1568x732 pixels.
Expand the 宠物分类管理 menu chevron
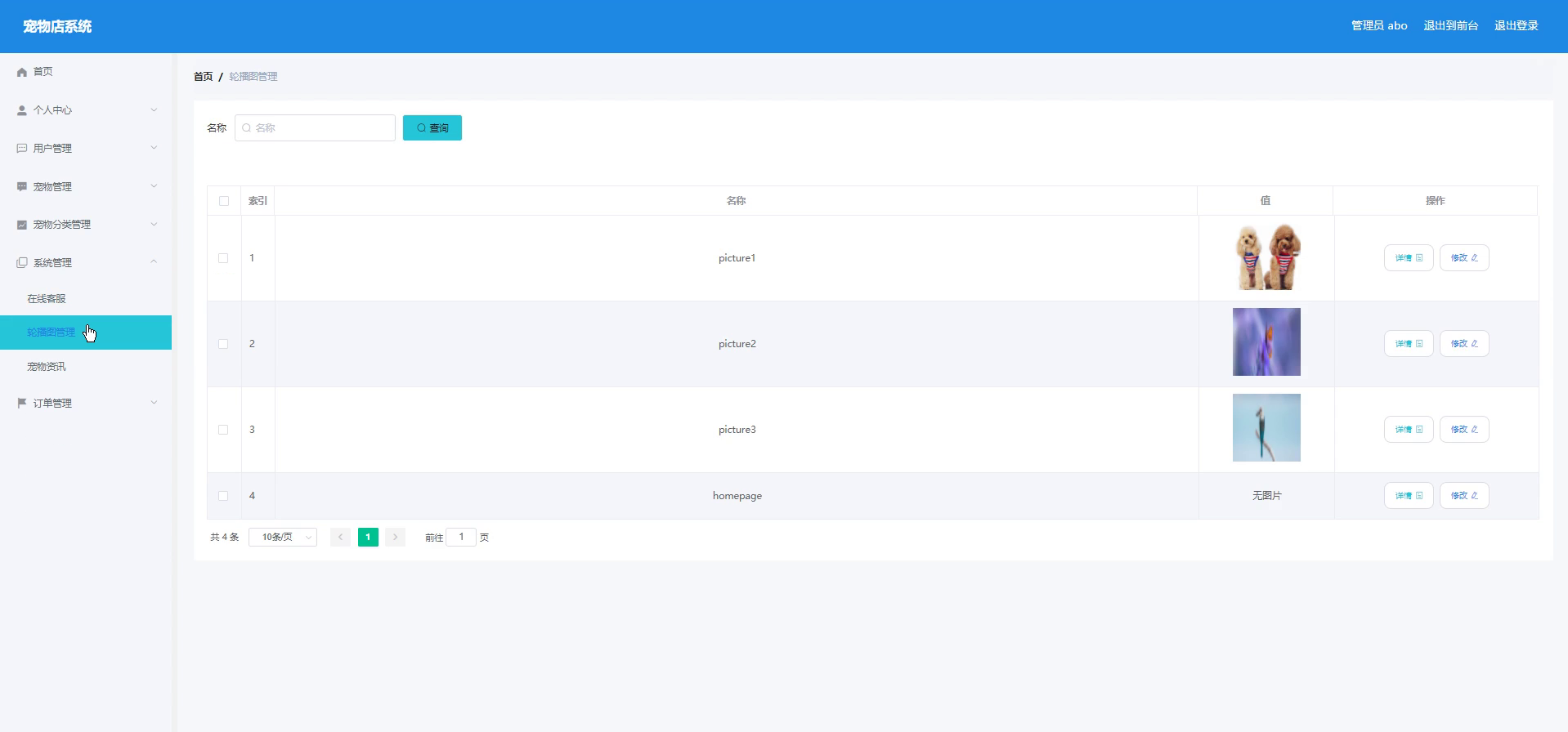pos(154,224)
